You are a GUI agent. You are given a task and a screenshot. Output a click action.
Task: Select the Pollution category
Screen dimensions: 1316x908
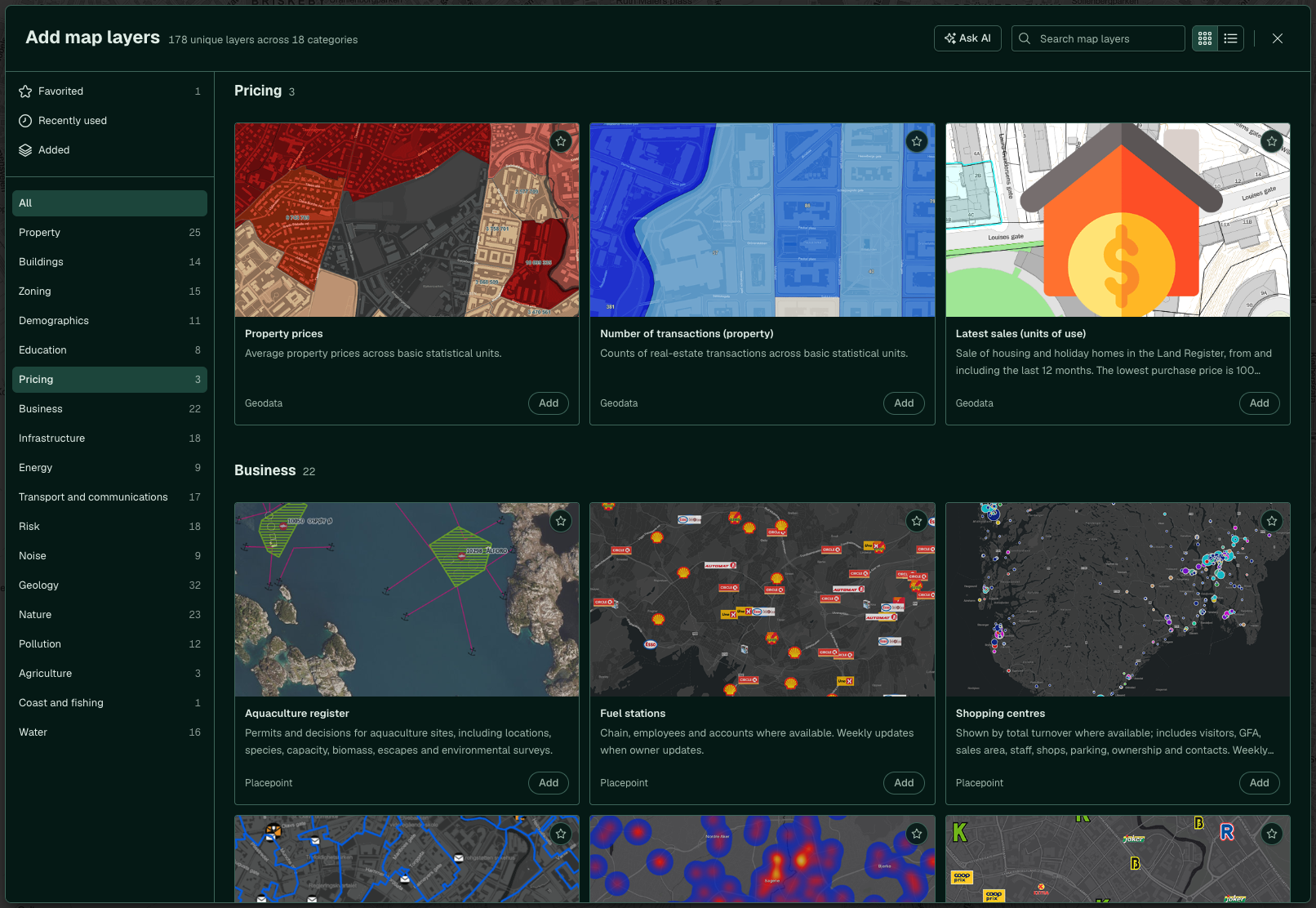[109, 644]
